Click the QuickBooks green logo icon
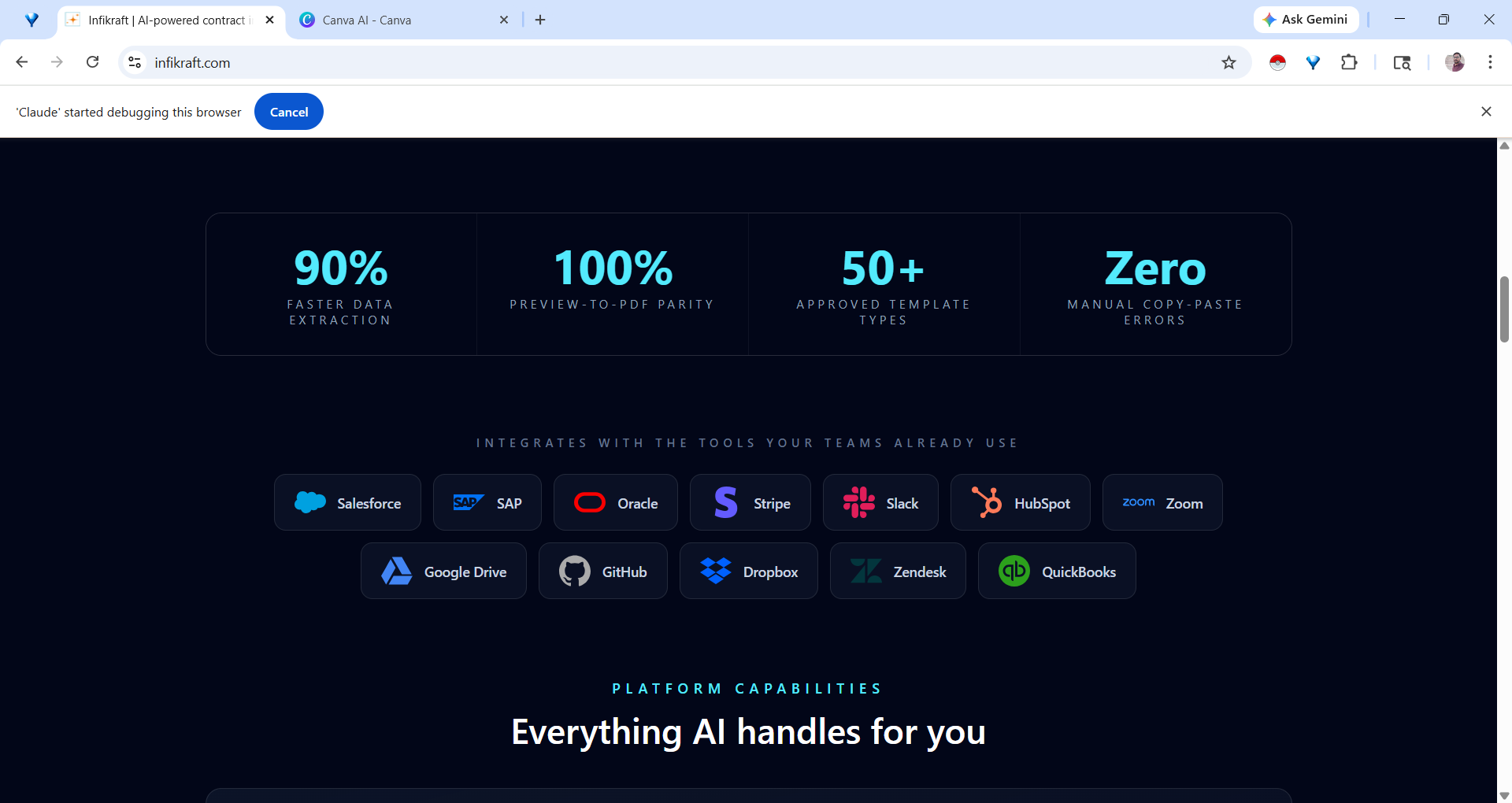The width and height of the screenshot is (1512, 803). 1014,571
